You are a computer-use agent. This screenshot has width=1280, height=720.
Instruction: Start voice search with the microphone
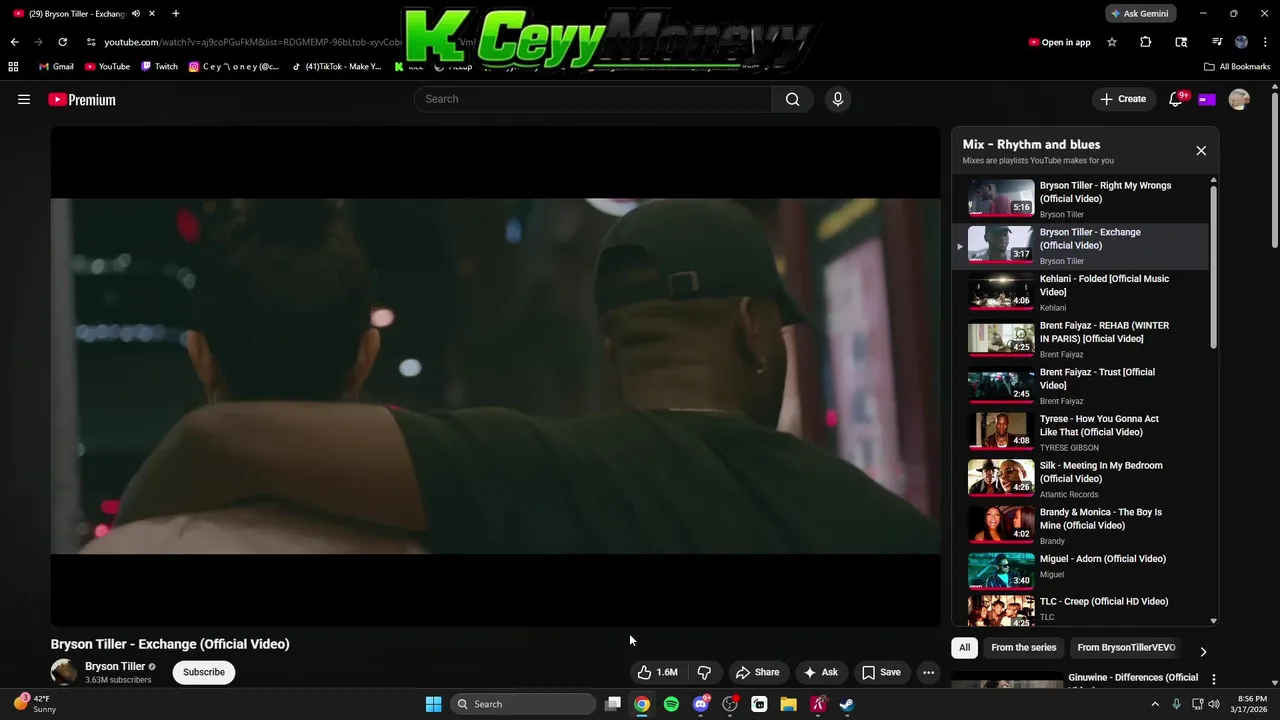click(x=838, y=99)
